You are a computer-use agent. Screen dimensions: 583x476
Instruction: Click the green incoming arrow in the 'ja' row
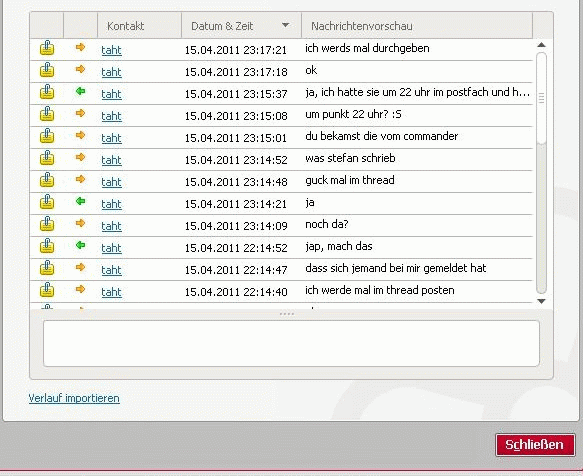pos(80,201)
